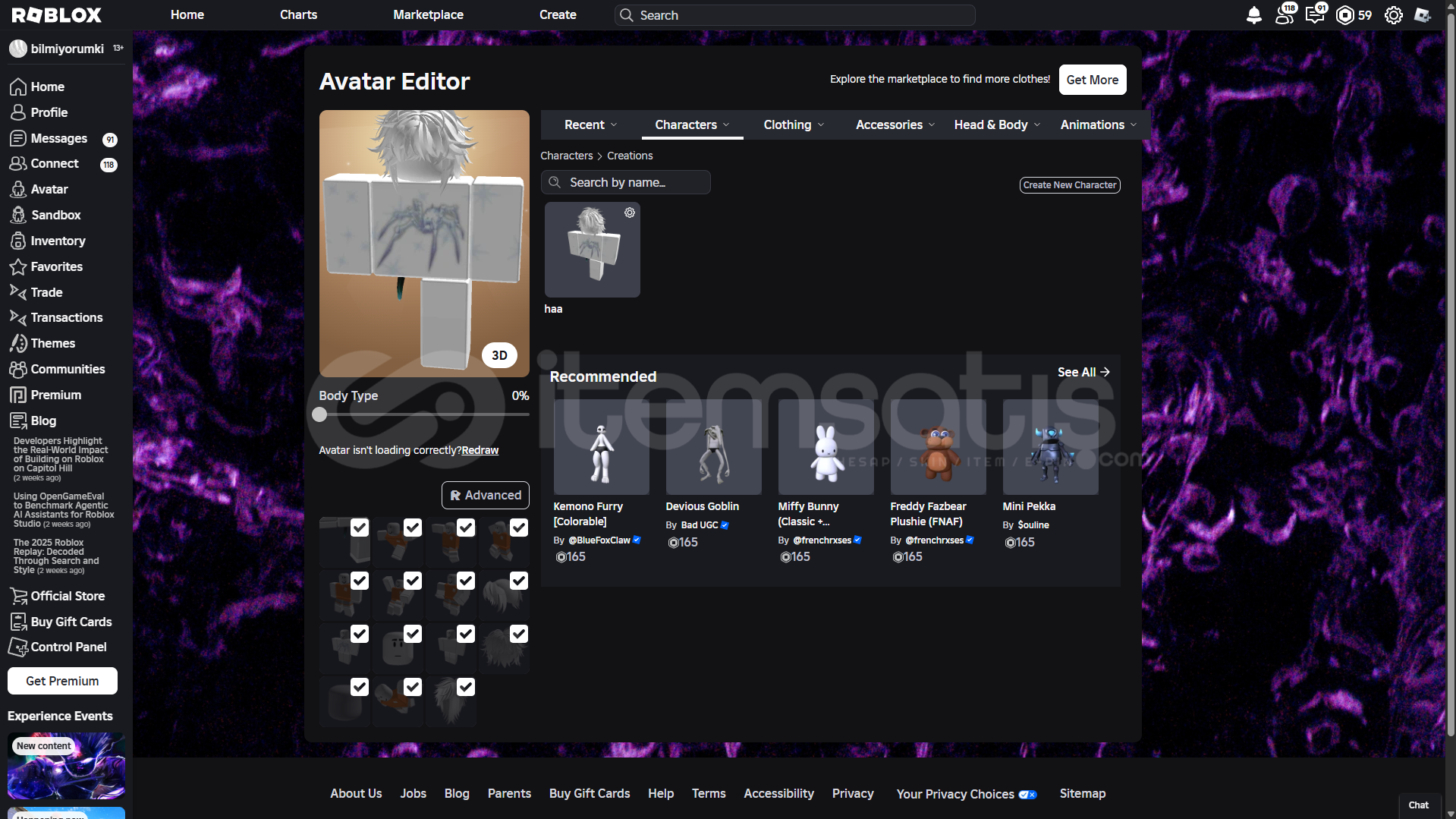Uncheck the first equipped item checkbox
The image size is (1456, 819).
point(360,528)
